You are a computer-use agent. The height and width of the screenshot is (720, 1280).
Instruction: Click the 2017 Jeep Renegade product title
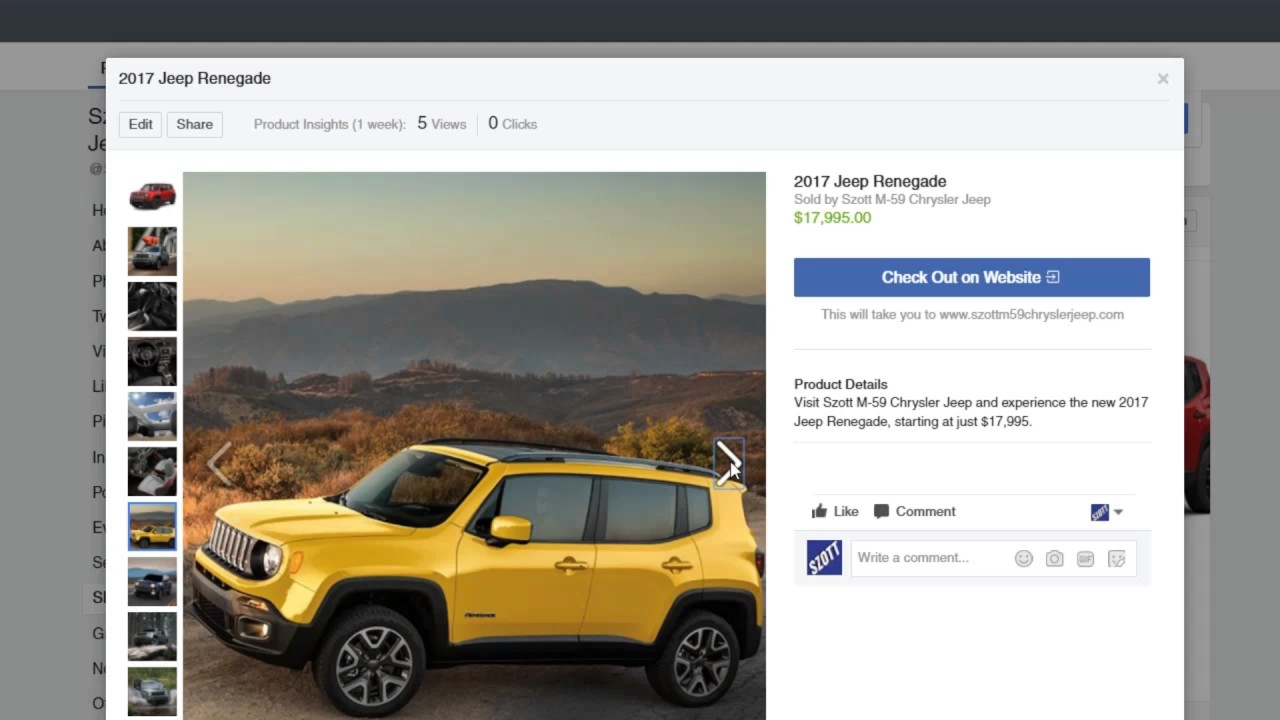click(x=870, y=181)
